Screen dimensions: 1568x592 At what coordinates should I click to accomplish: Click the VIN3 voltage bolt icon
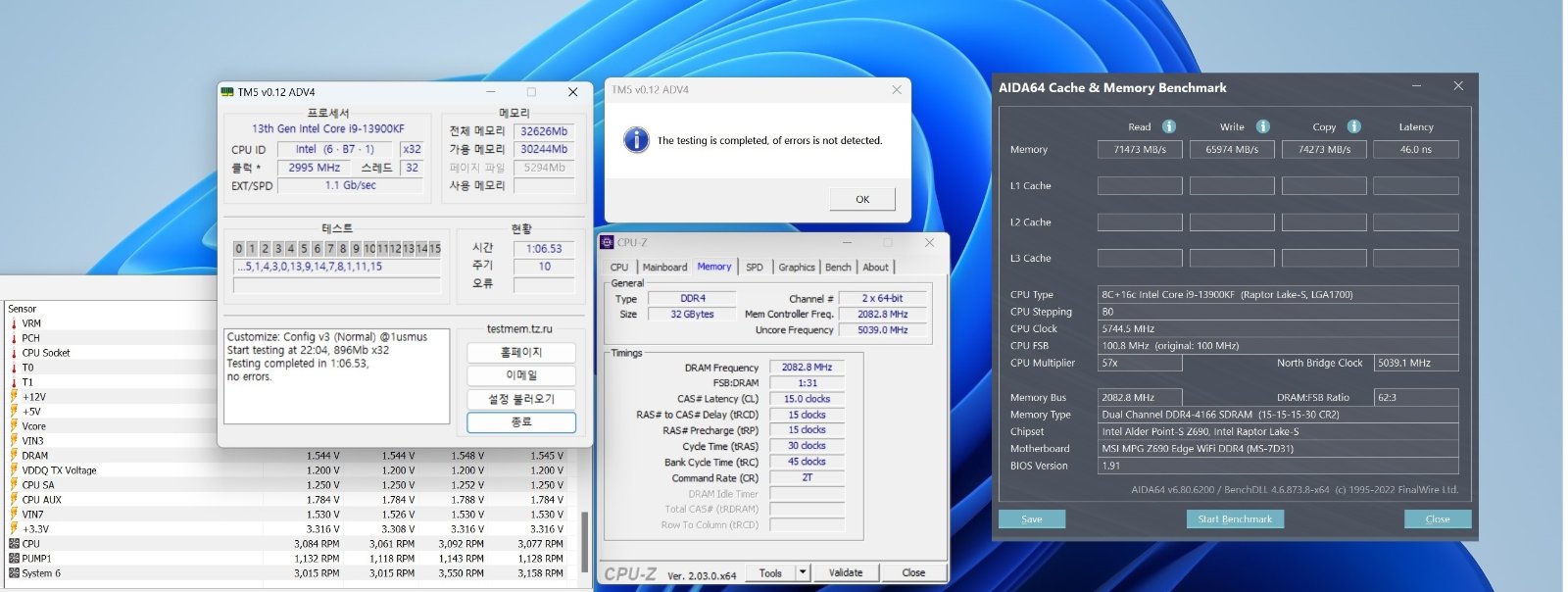tap(14, 441)
